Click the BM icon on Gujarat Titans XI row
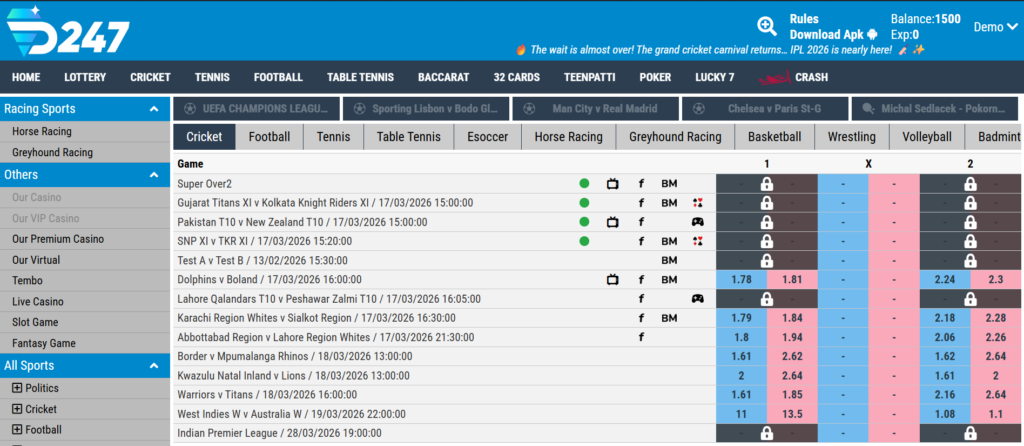 click(x=669, y=203)
